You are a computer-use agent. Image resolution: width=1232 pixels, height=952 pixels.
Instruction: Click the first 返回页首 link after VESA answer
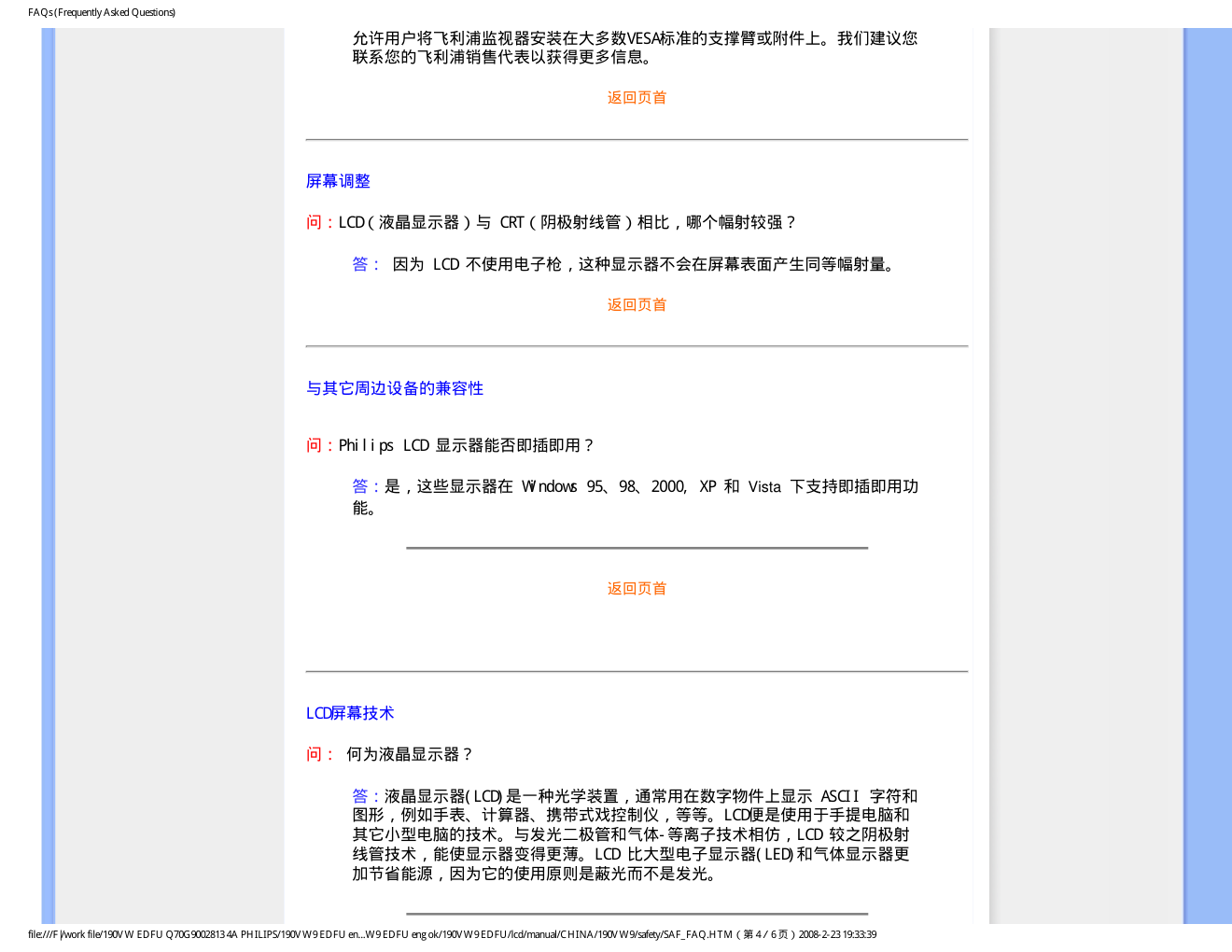coord(637,98)
